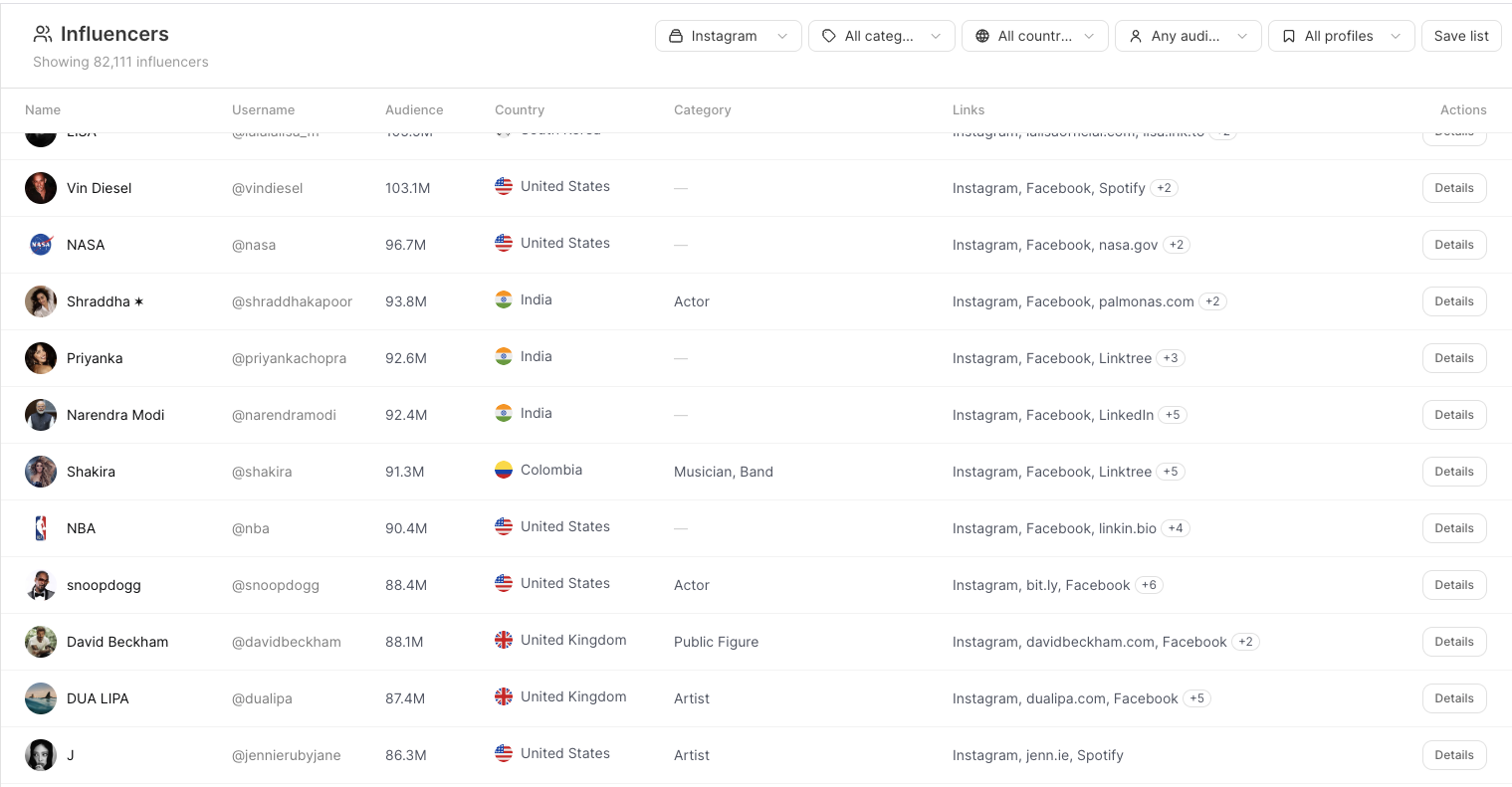Click snoopdogg's profile avatar
The height and width of the screenshot is (787, 1512).
41,585
